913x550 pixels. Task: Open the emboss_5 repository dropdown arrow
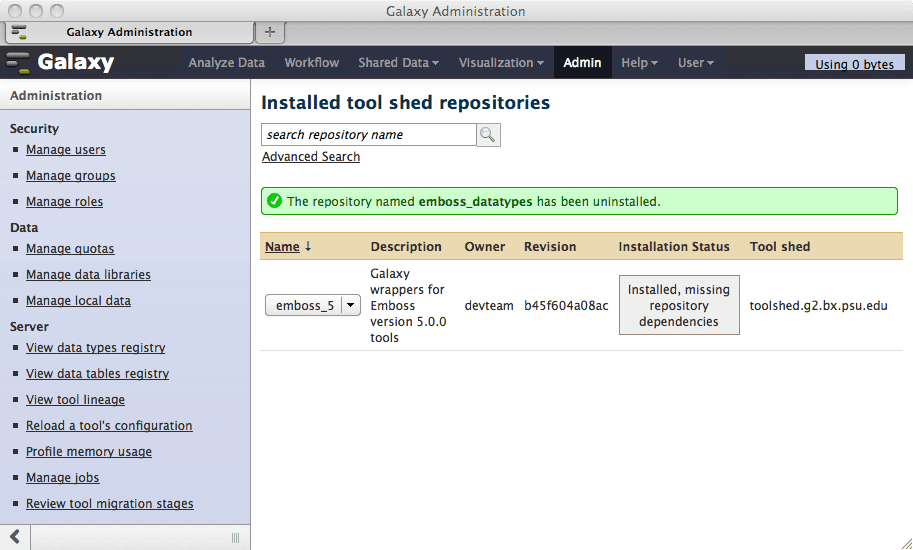[351, 306]
